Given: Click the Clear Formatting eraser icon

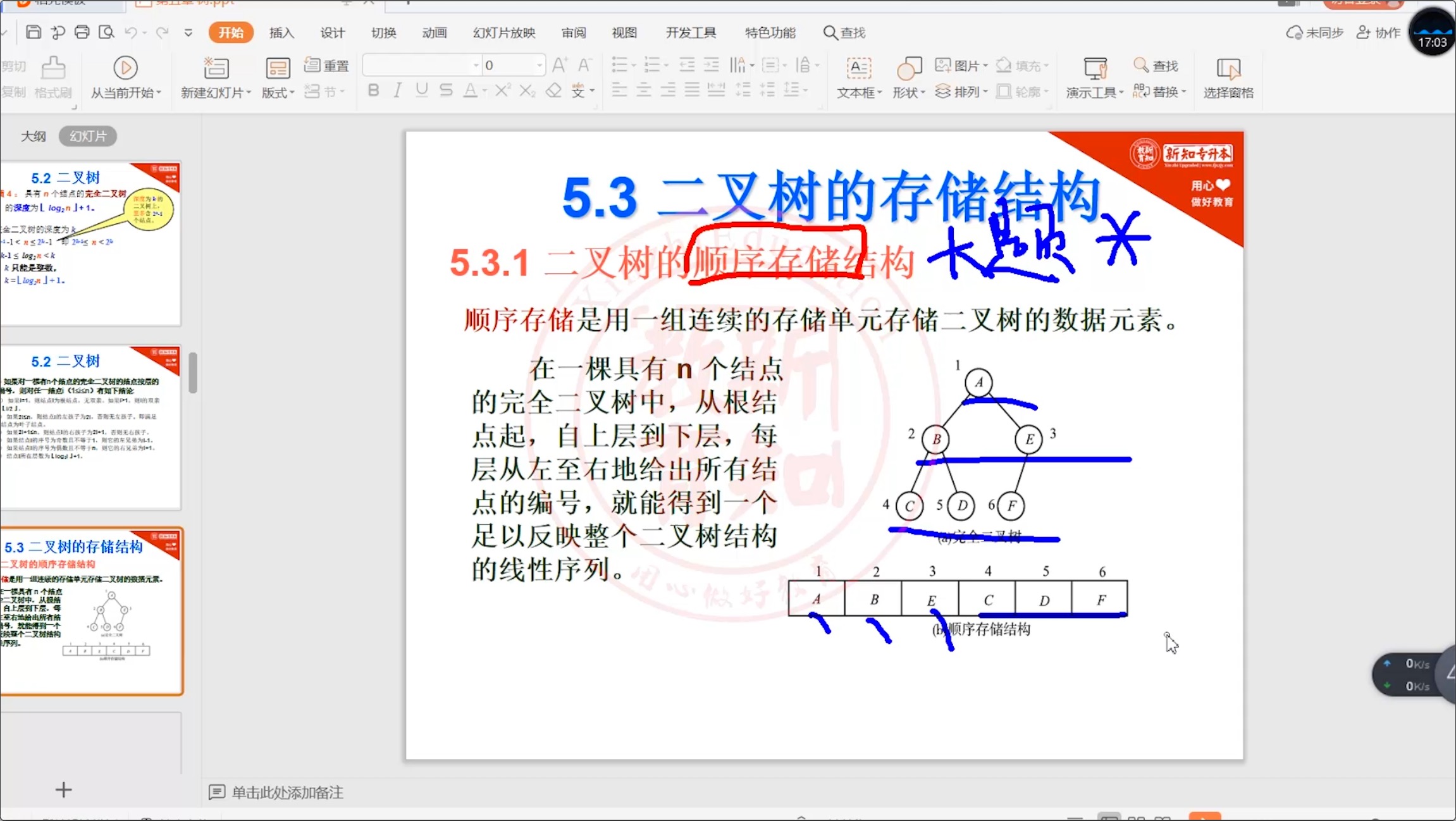Looking at the screenshot, I should pyautogui.click(x=553, y=90).
